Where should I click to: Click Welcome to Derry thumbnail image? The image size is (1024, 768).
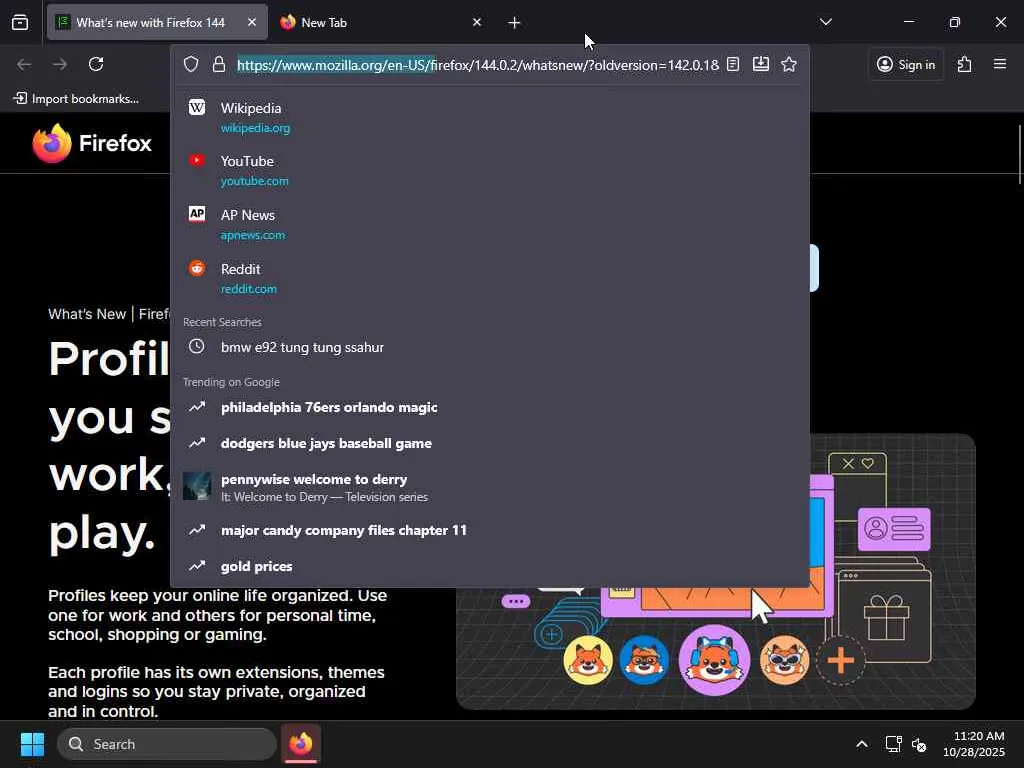point(197,486)
